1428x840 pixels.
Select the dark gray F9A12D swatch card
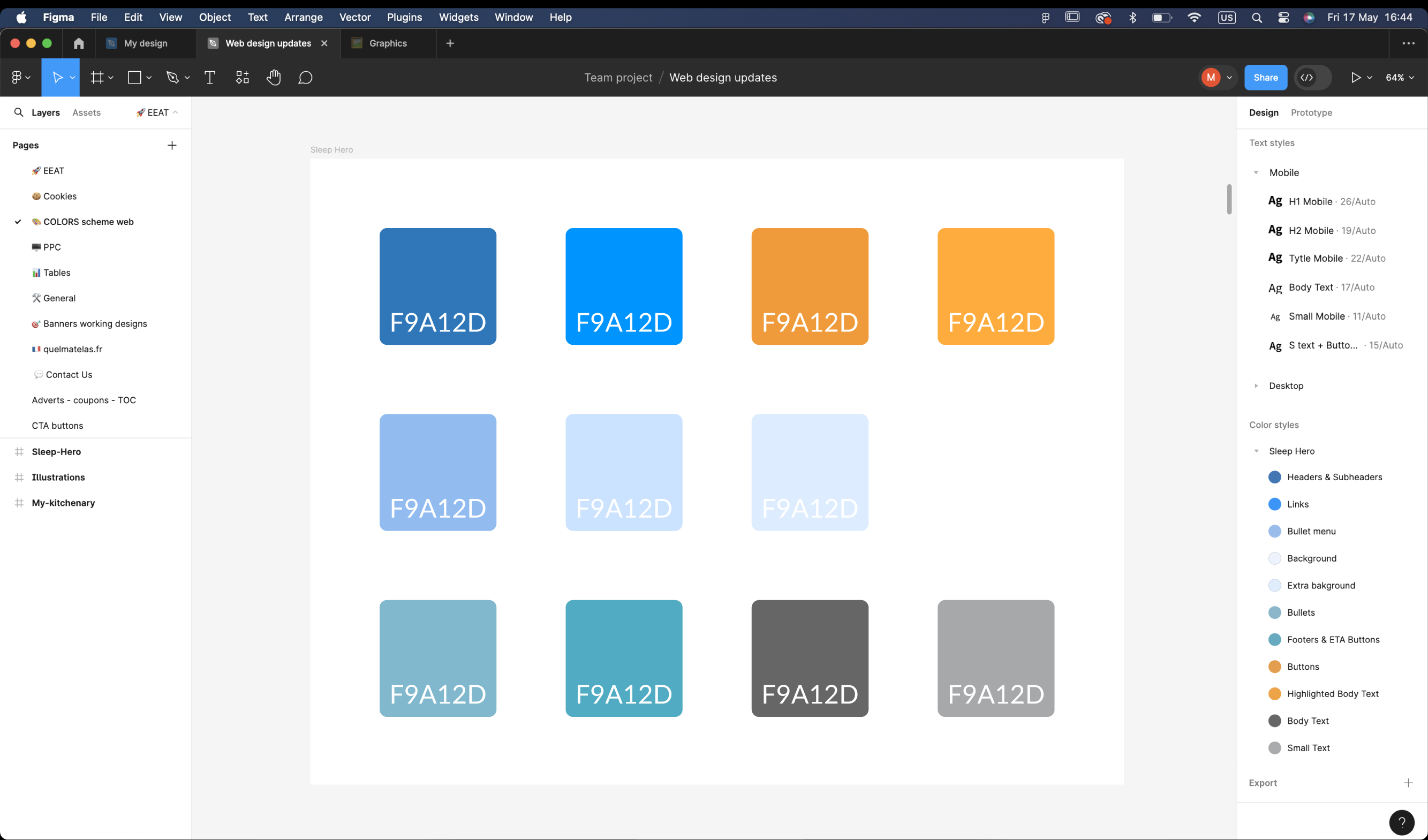810,658
